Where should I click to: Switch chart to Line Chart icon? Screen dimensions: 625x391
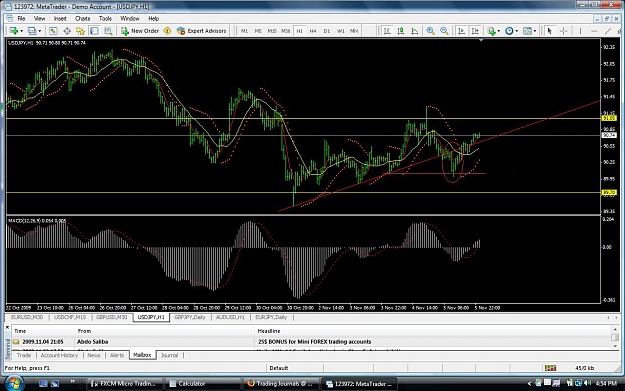[x=415, y=31]
